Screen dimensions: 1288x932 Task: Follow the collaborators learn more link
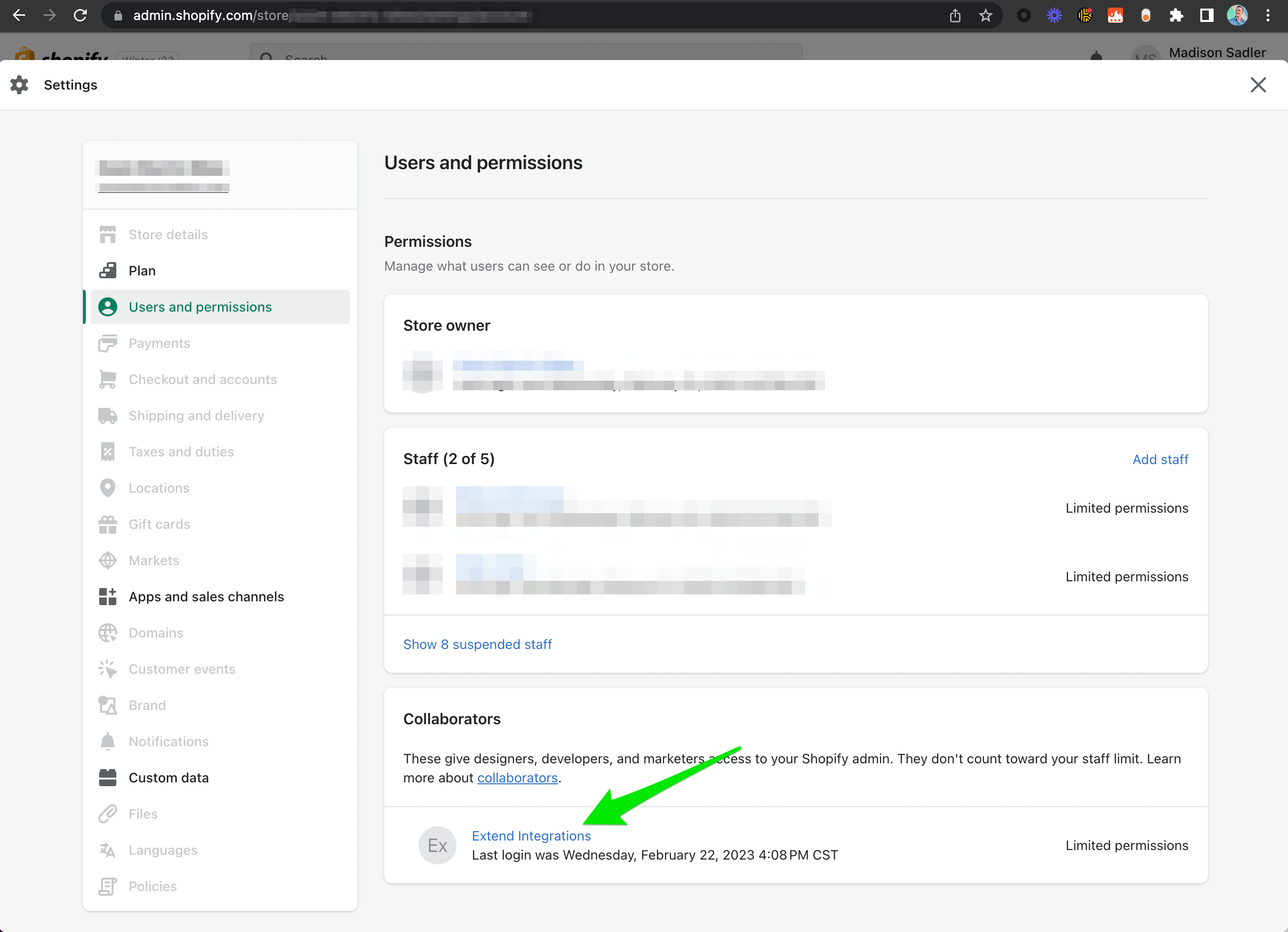[517, 778]
